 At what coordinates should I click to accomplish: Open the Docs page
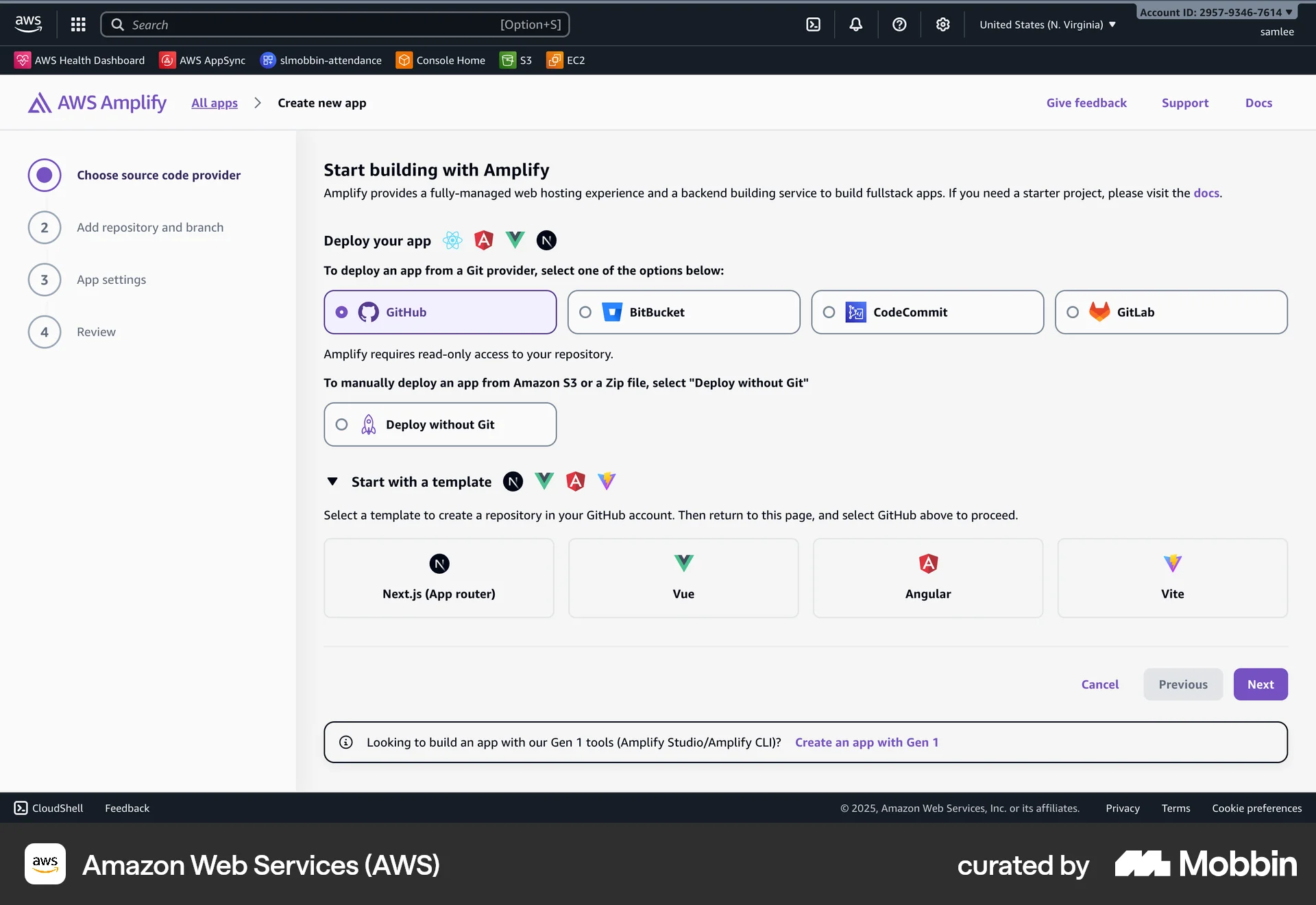pyautogui.click(x=1259, y=103)
